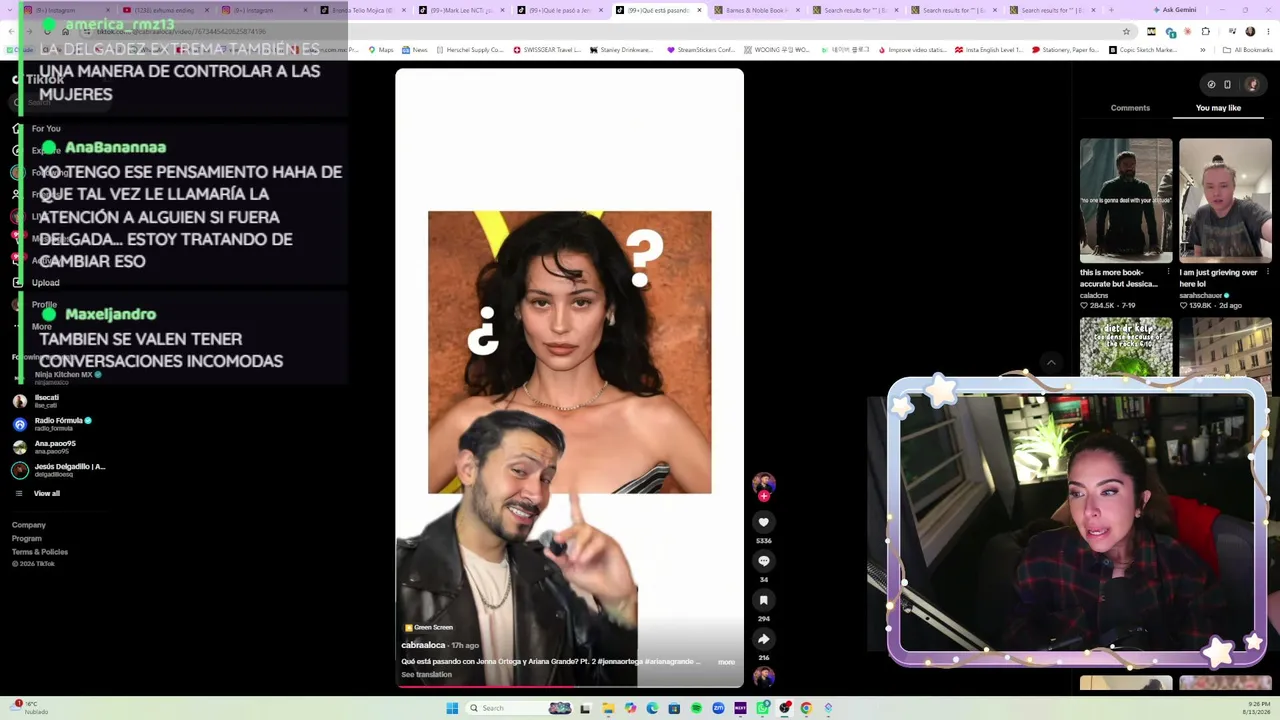Viewport: 1280px width, 720px height.
Task: Open options for 'this is more book-accurate' video
Action: (1169, 272)
